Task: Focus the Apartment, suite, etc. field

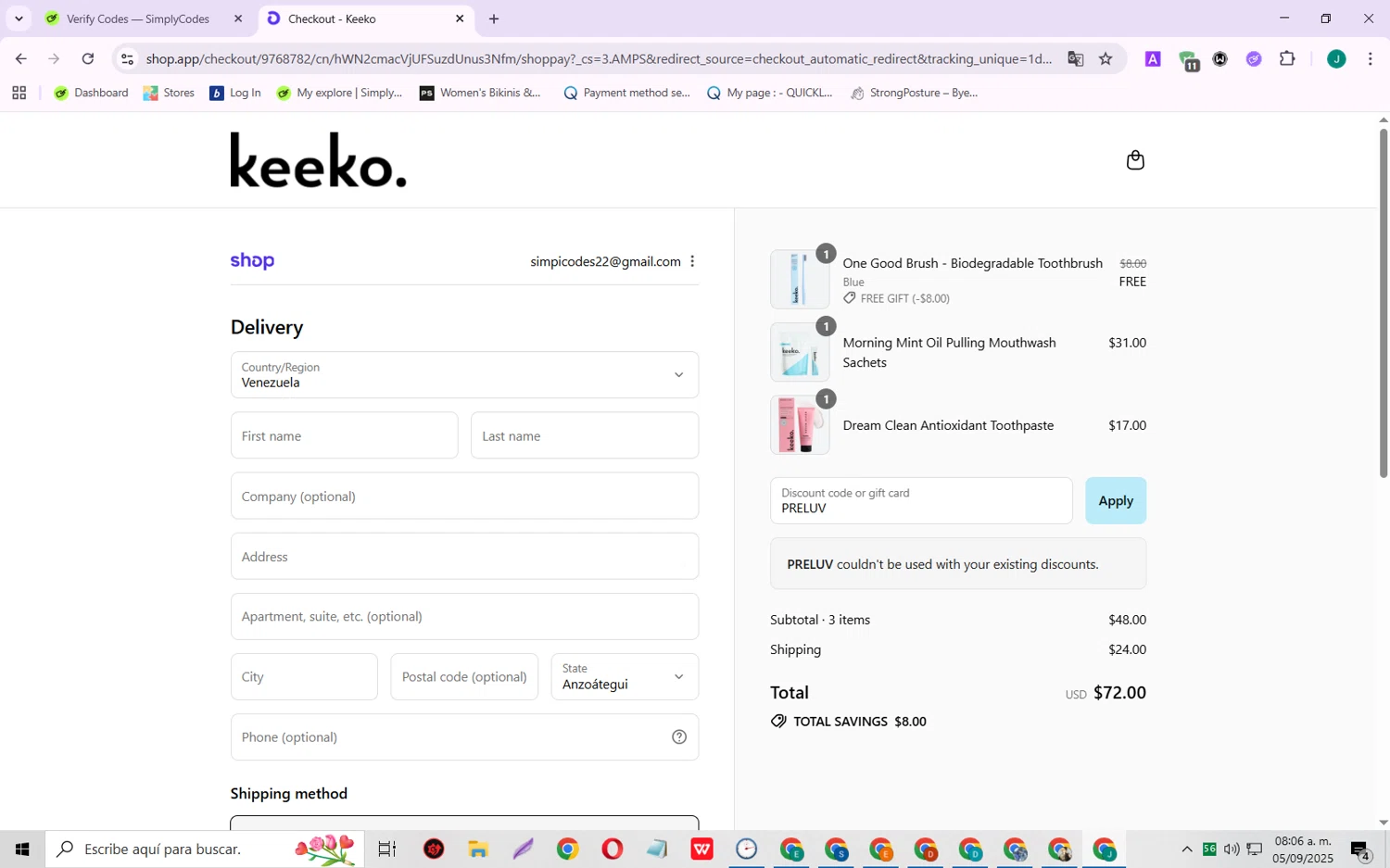Action: coord(464,616)
